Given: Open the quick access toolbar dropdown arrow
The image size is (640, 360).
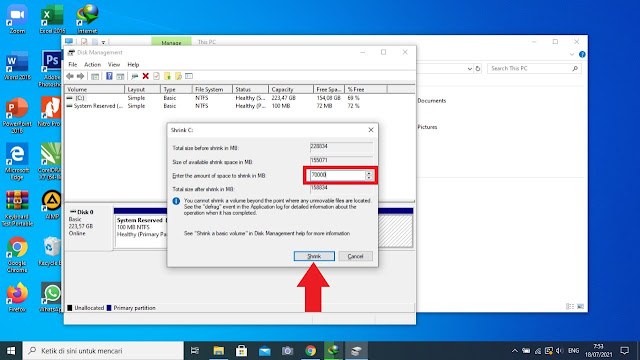Looking at the screenshot, I should click(103, 42).
